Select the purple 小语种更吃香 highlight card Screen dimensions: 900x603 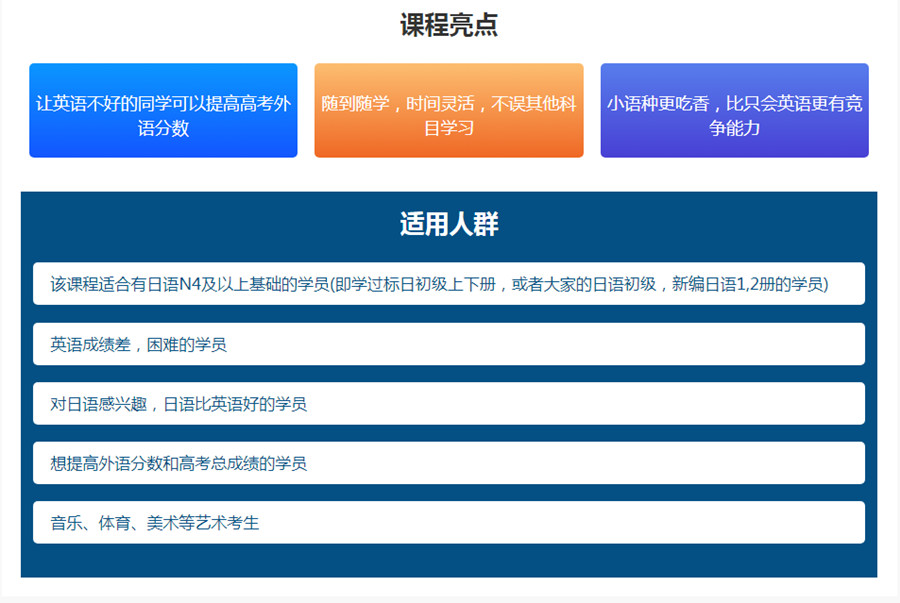[x=734, y=111]
